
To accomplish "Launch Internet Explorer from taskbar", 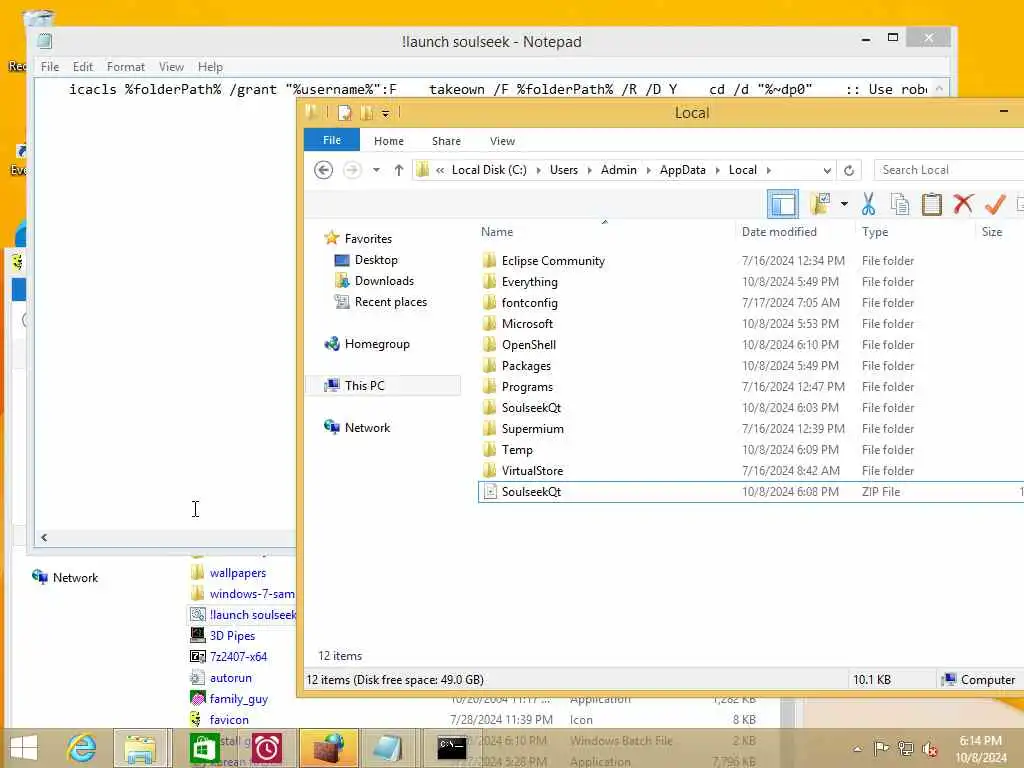I will coord(82,748).
